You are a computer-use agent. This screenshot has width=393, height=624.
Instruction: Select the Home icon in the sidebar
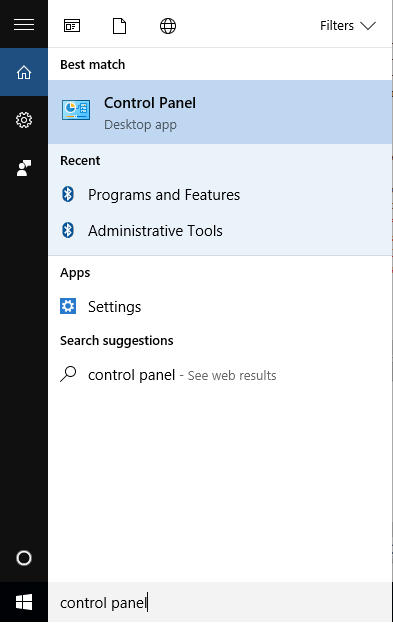click(24, 72)
